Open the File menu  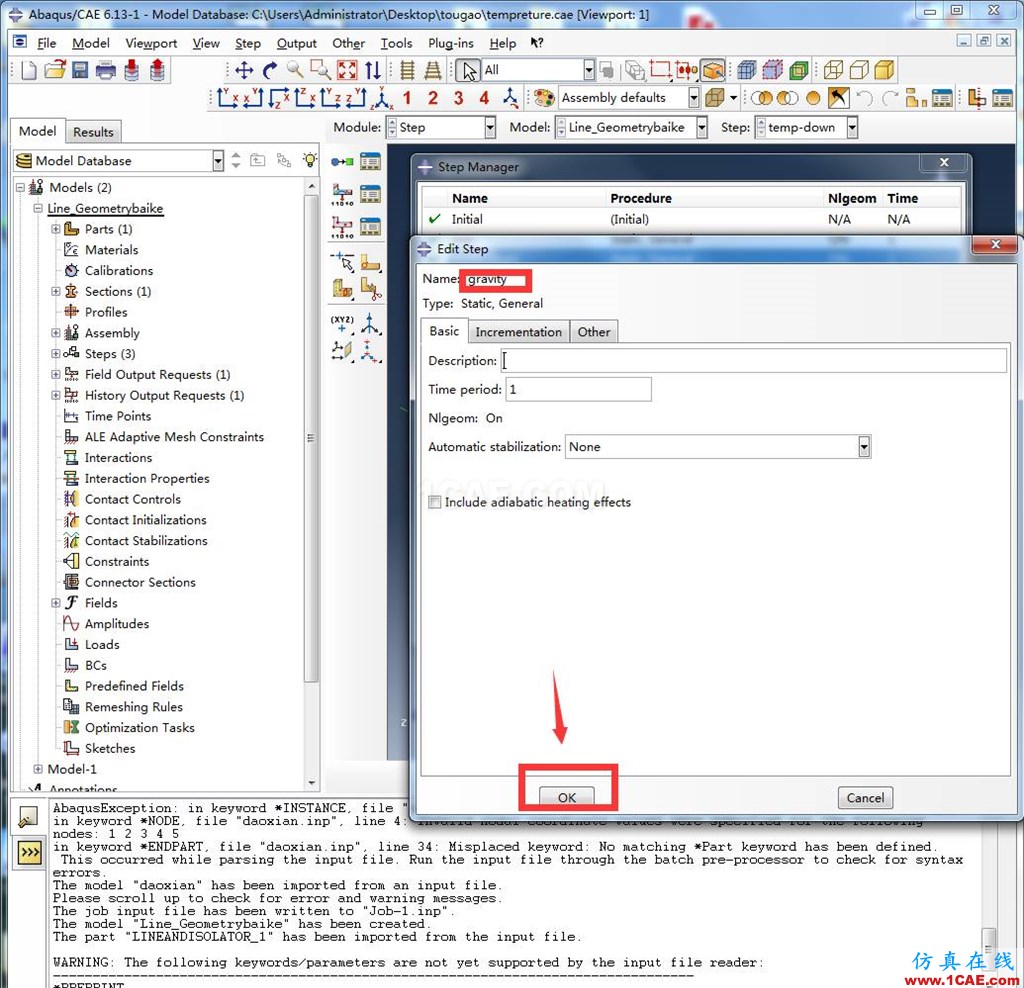coord(46,43)
